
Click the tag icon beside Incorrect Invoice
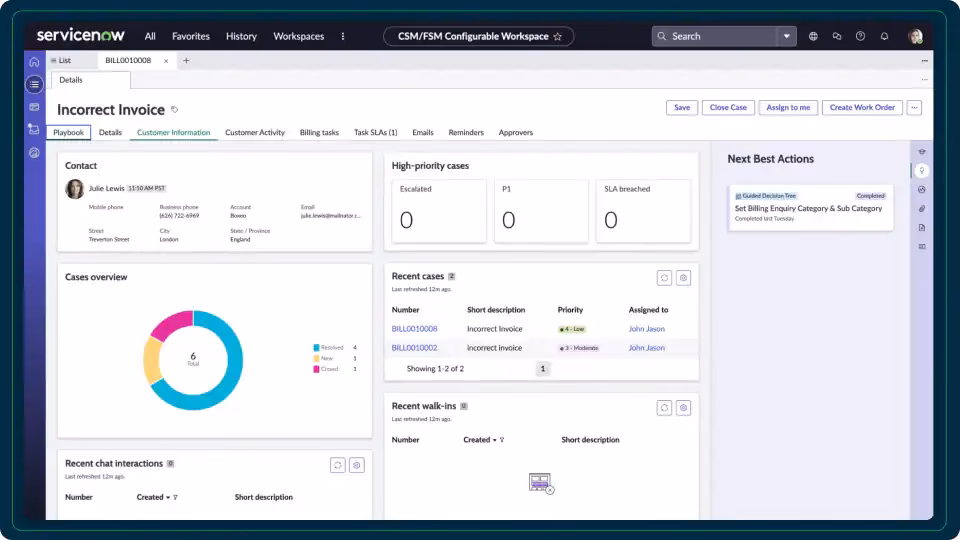(x=174, y=110)
